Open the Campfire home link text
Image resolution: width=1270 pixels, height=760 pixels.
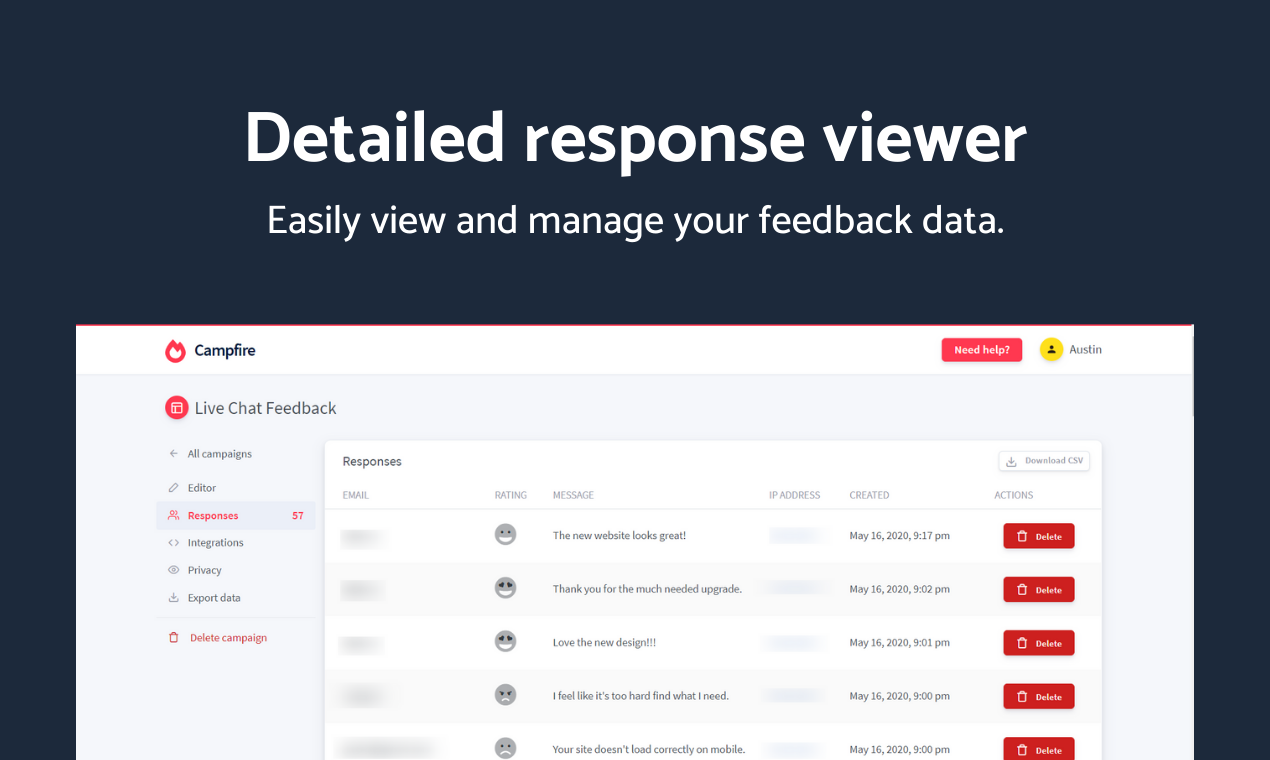pyautogui.click(x=225, y=350)
